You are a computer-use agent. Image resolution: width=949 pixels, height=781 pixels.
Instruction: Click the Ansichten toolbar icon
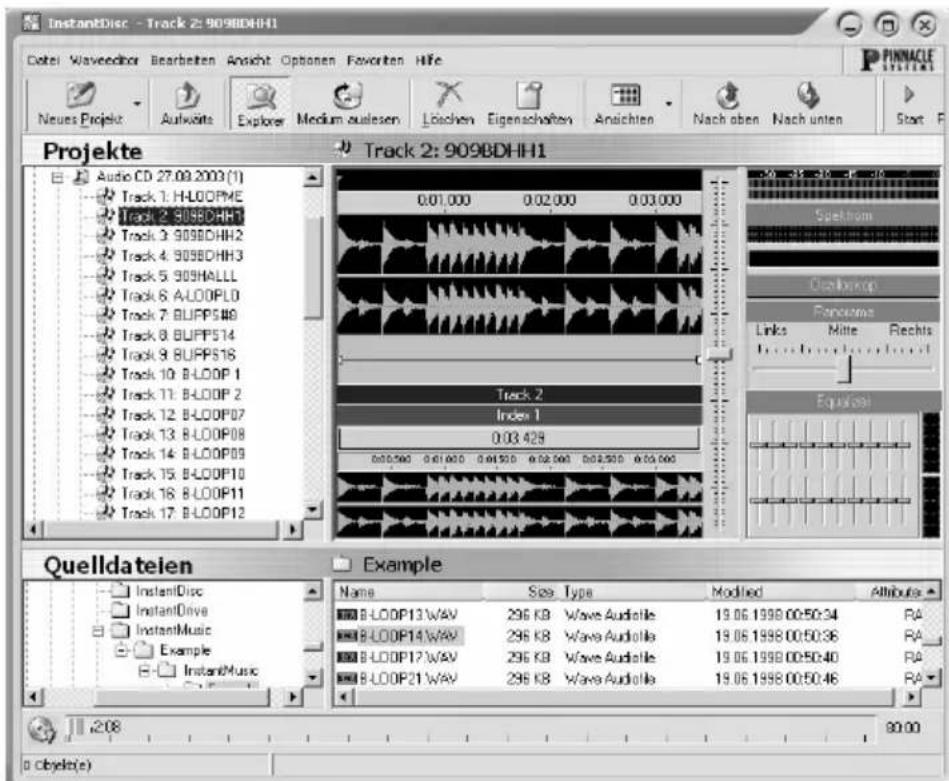pos(625,96)
